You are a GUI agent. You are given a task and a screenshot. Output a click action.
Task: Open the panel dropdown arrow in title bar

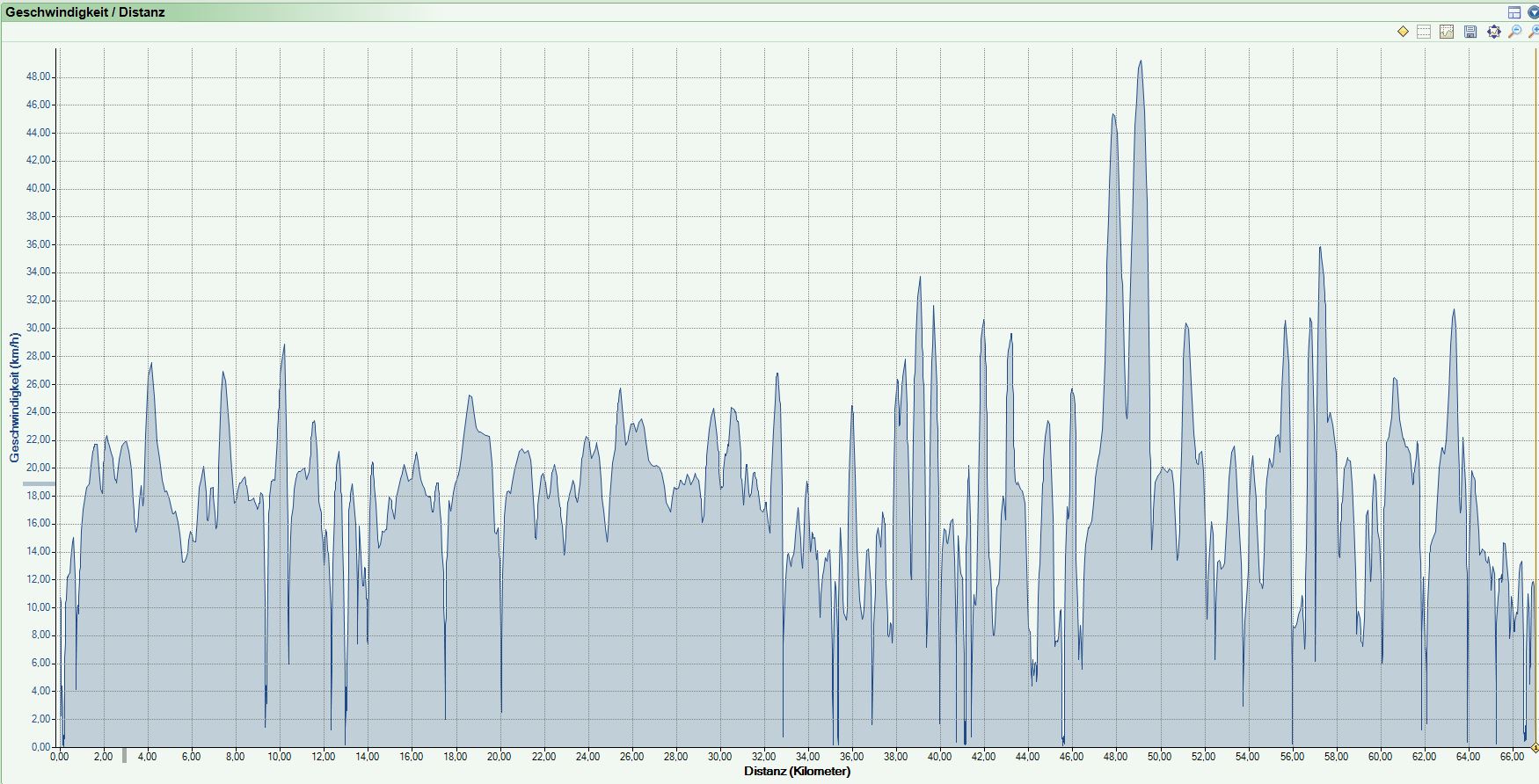1533,12
